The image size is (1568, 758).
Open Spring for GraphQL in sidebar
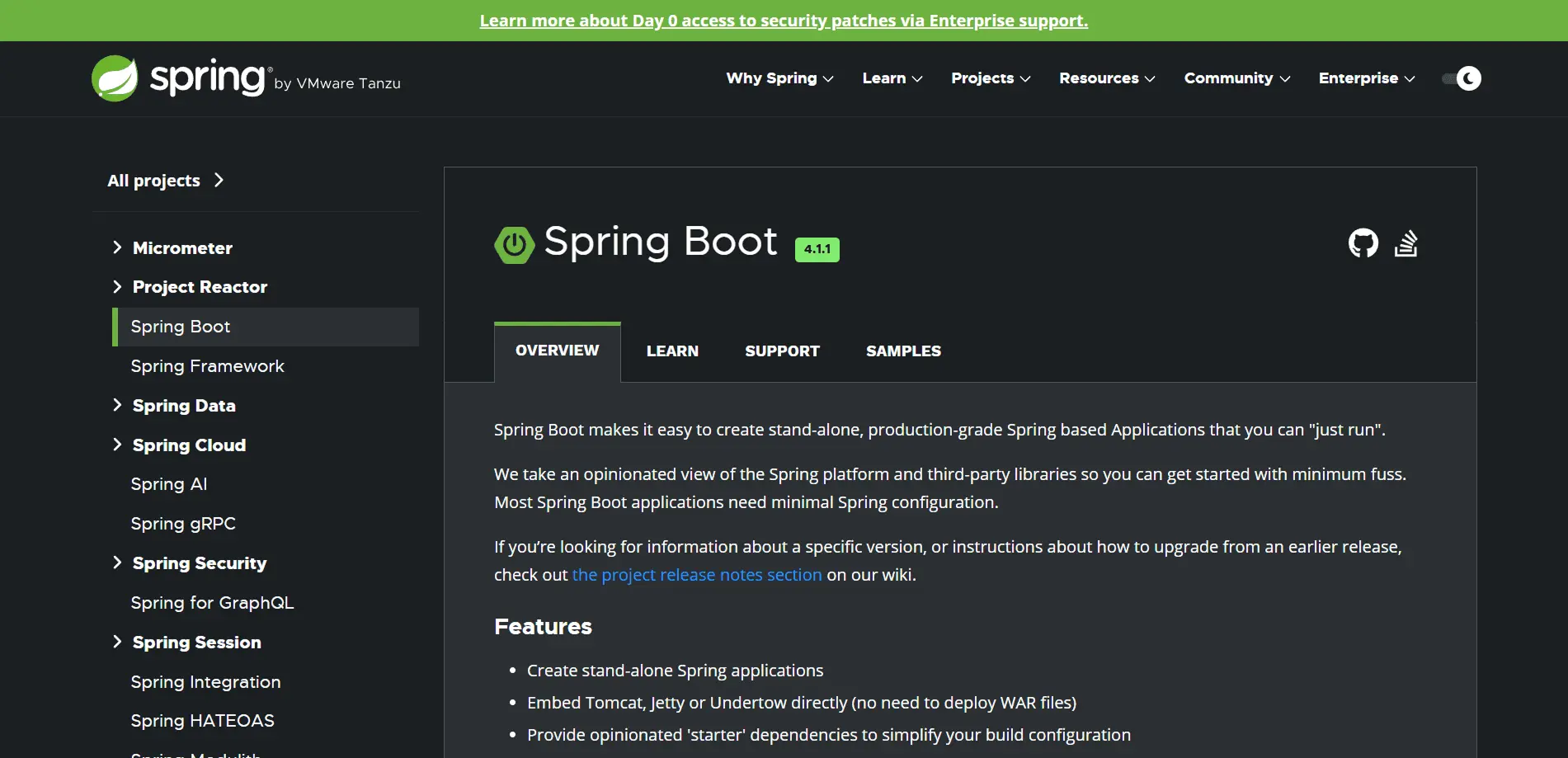click(212, 603)
